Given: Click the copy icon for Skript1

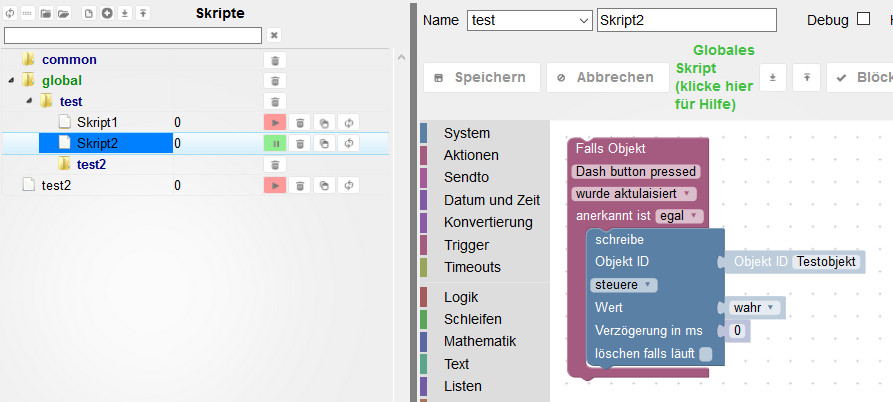Looking at the screenshot, I should [x=324, y=122].
